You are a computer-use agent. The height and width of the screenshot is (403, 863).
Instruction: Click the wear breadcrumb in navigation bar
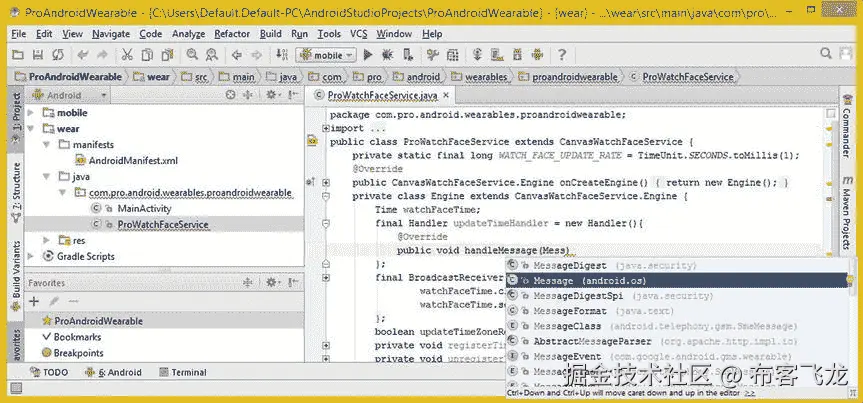tap(151, 77)
